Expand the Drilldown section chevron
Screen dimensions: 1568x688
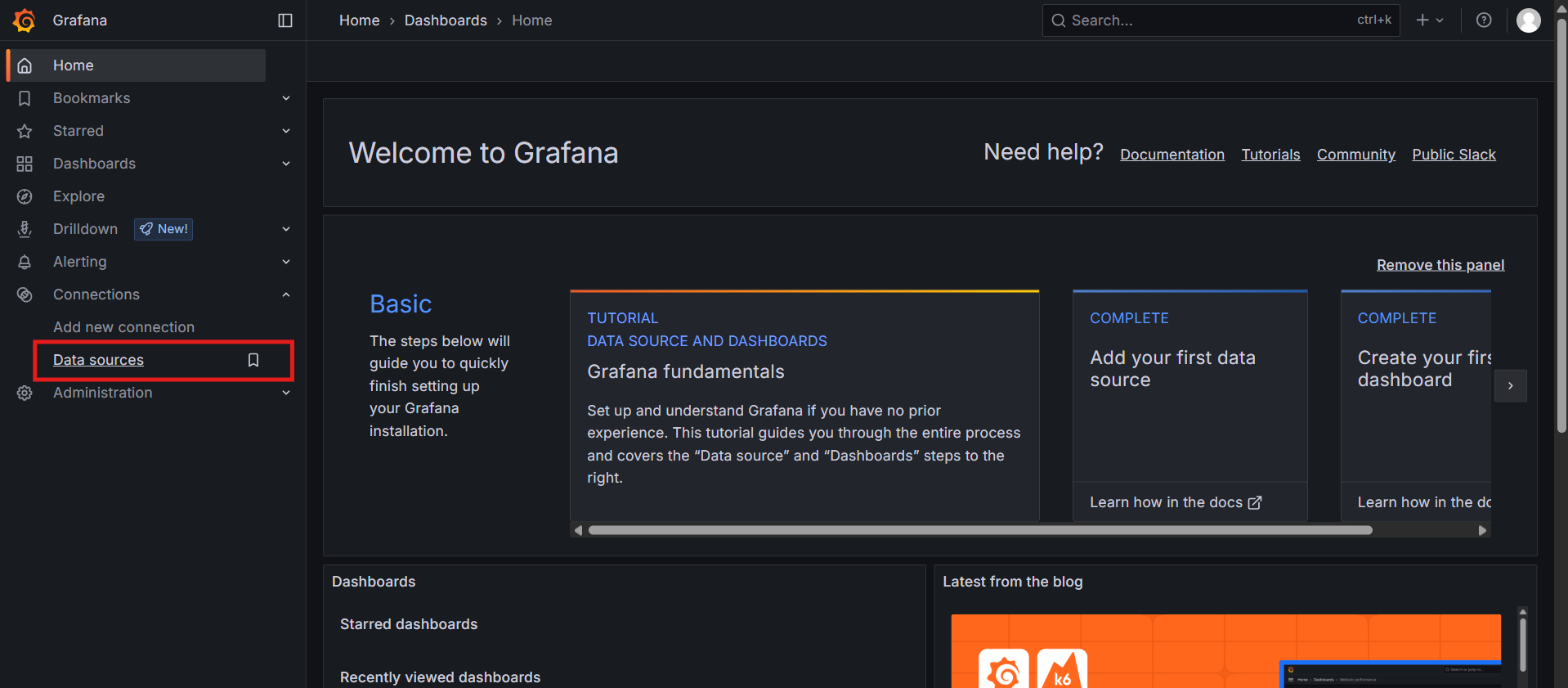(286, 229)
